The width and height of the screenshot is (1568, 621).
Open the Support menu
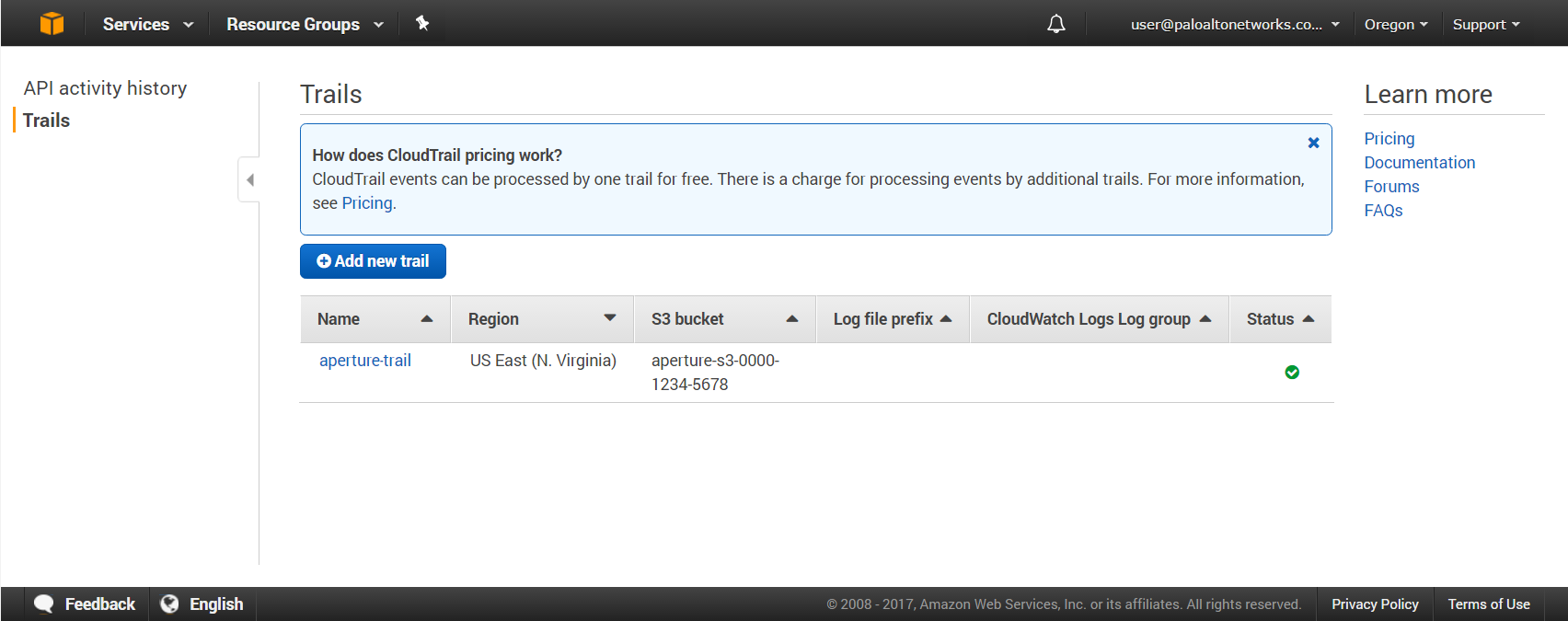[1485, 24]
